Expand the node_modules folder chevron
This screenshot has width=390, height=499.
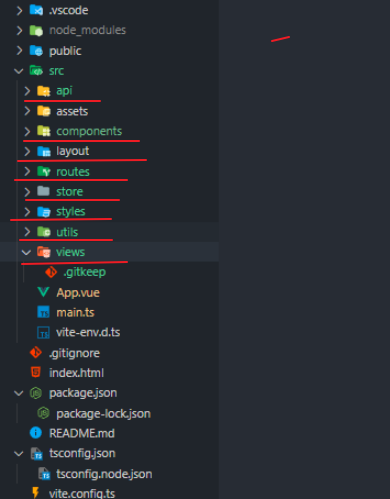click(19, 30)
